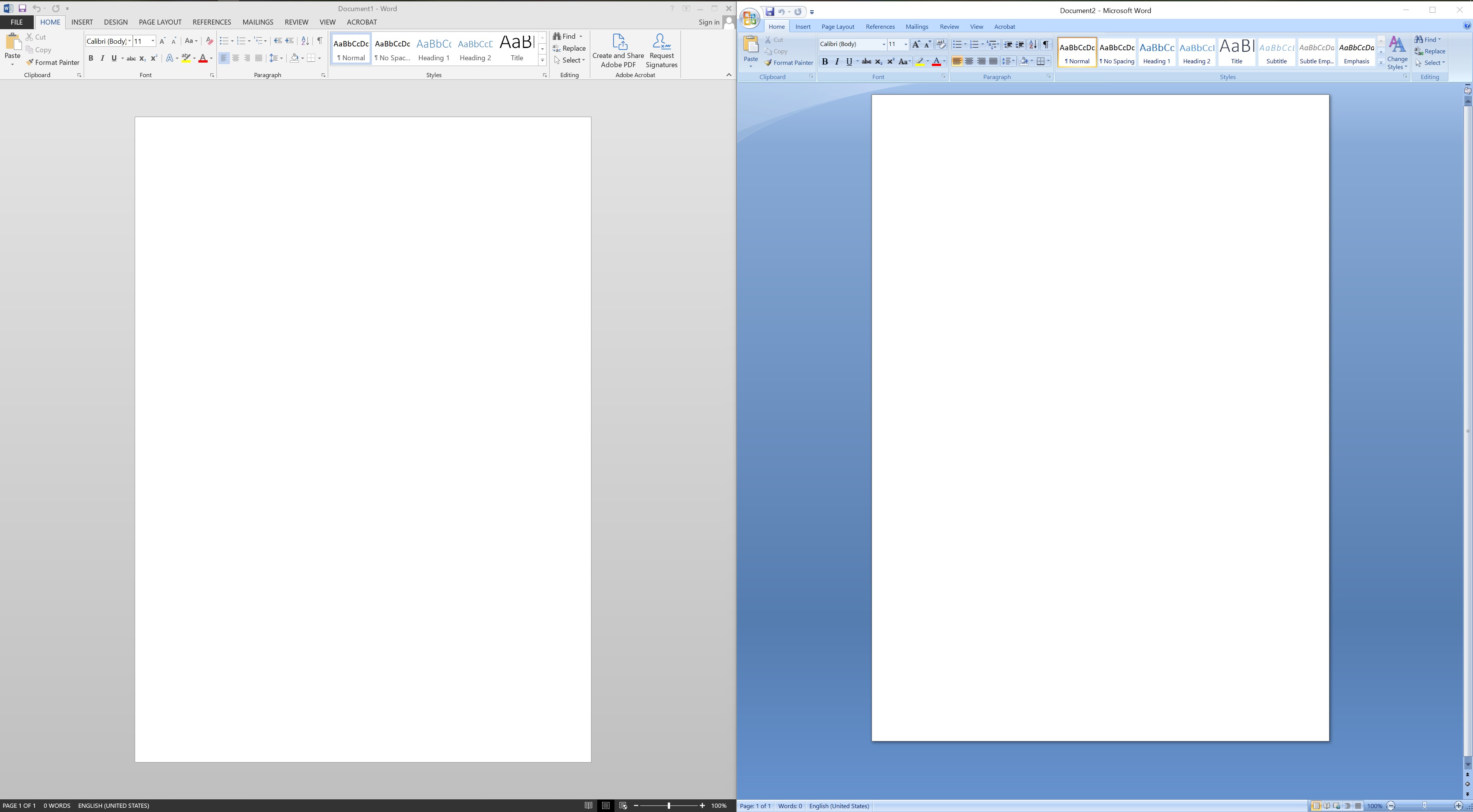Click Read Mode icon in Document1 status bar
This screenshot has width=1473, height=812.
coord(588,806)
